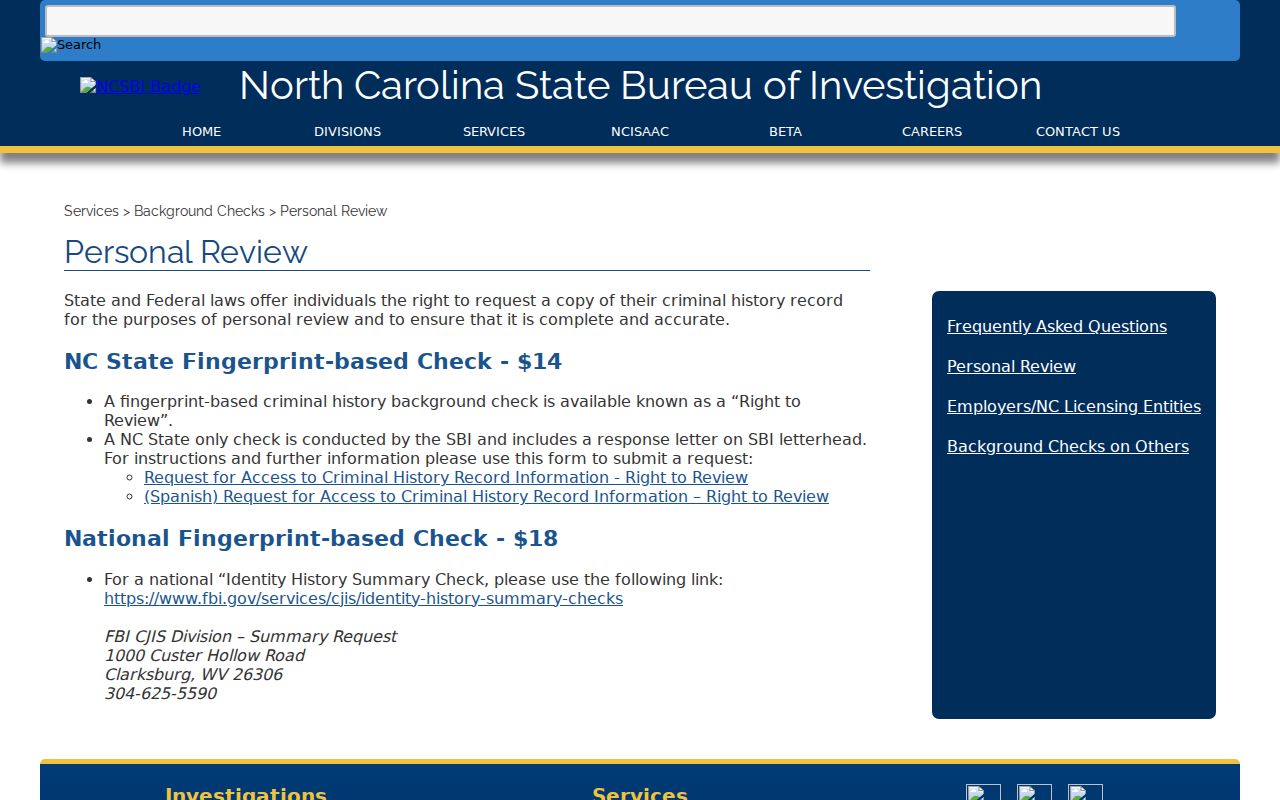Click the phone number 304-625-5590
The width and height of the screenshot is (1280, 800).
(160, 693)
